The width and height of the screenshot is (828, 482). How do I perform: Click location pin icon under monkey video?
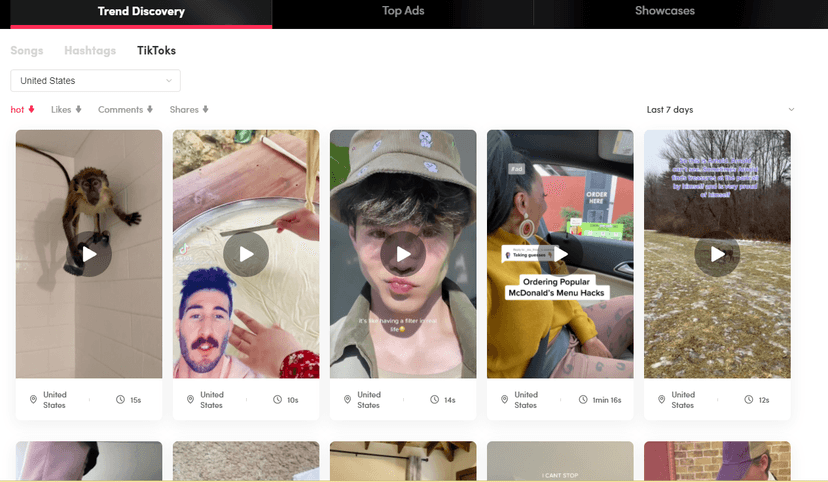tap(33, 400)
